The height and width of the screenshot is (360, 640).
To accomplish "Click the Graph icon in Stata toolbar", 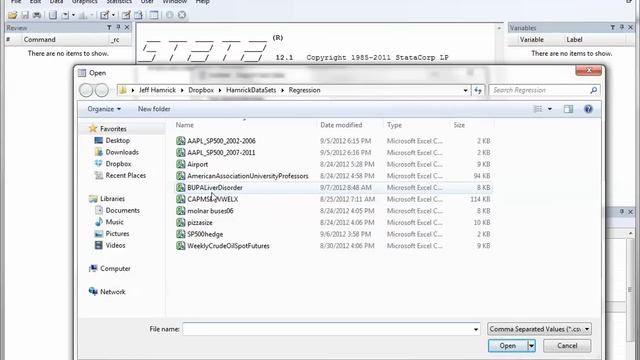I will 83,15.
